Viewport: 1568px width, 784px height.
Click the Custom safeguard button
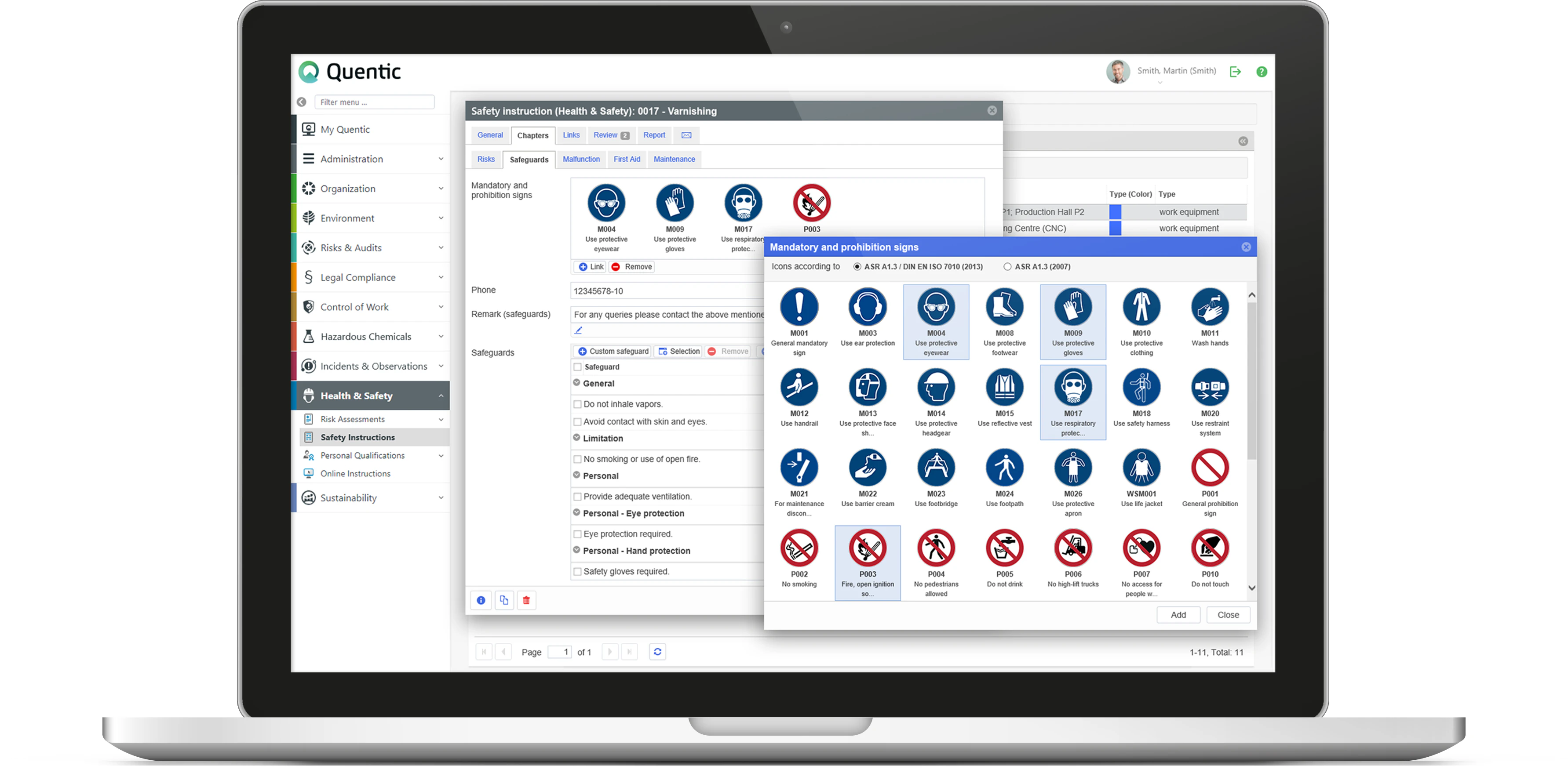point(613,352)
